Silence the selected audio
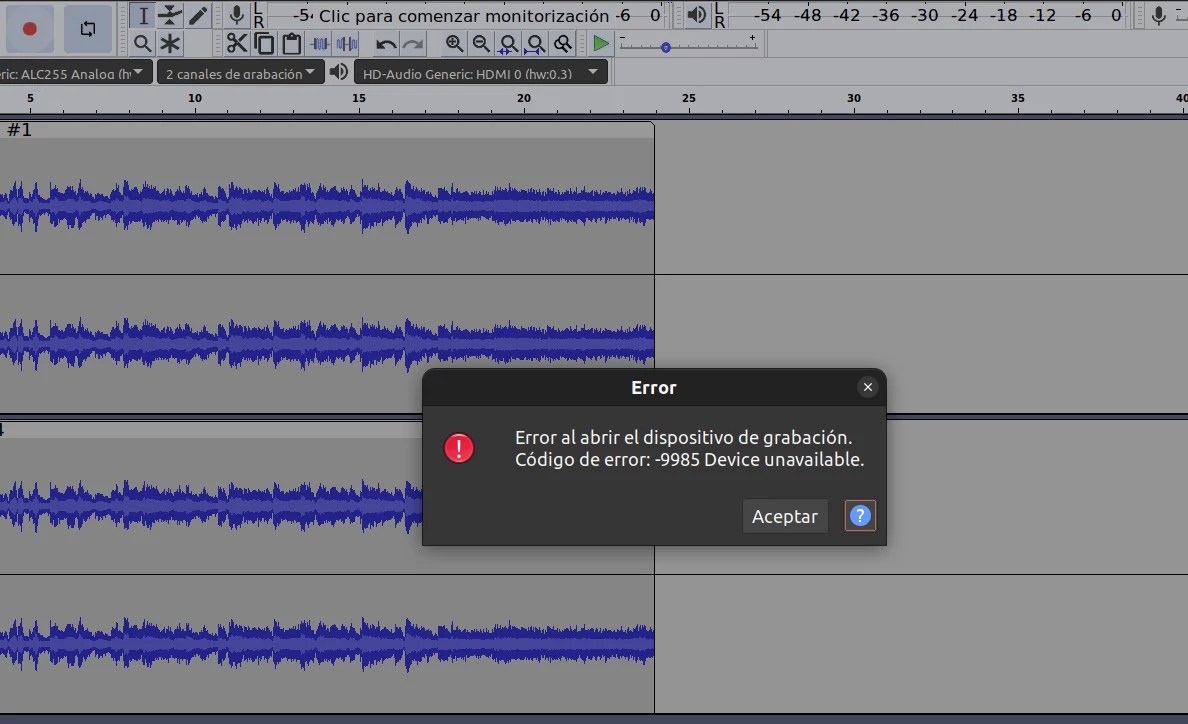Screen dimensions: 1188x724 345,43
